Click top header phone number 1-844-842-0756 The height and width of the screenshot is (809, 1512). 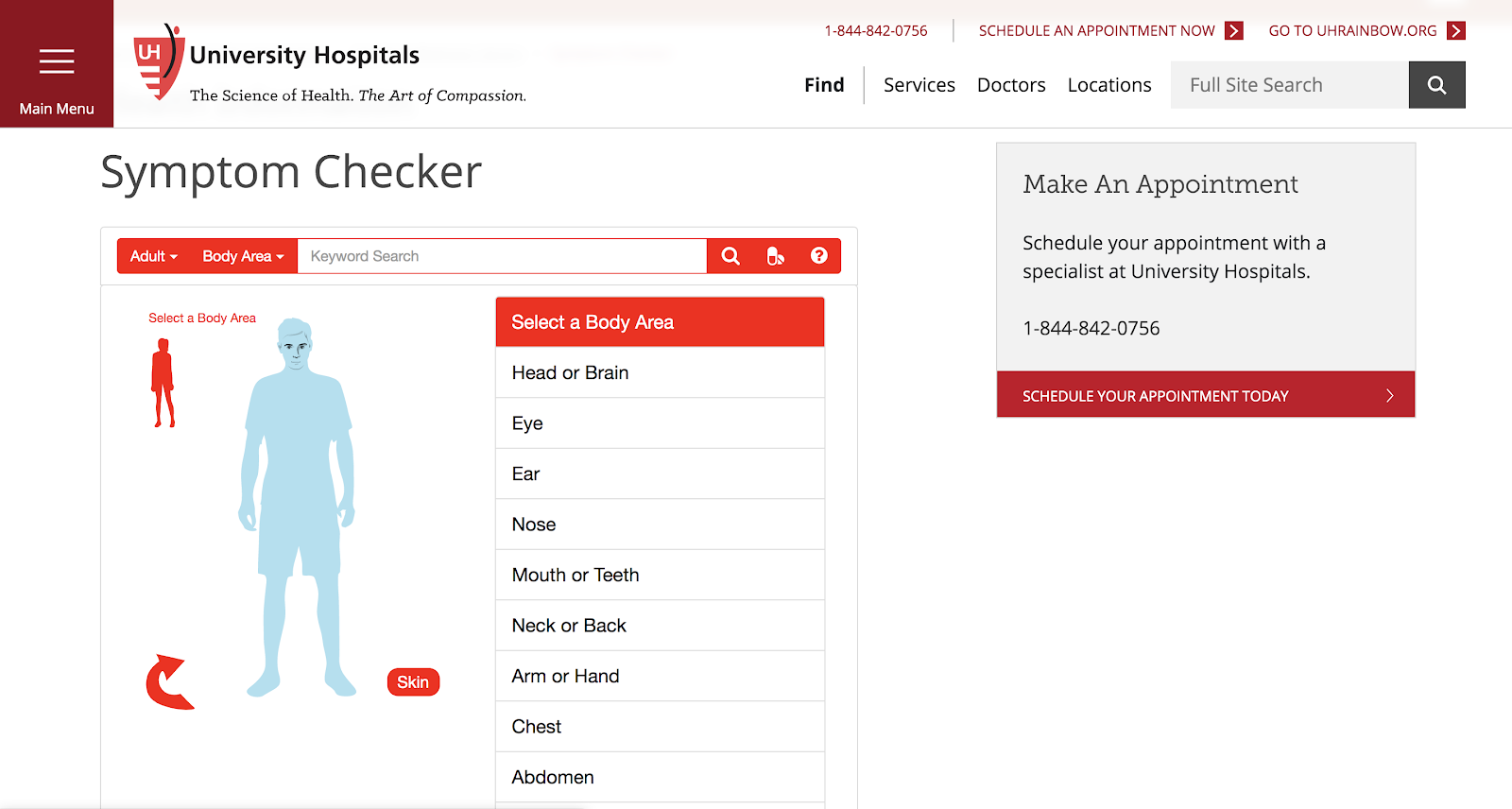click(876, 31)
